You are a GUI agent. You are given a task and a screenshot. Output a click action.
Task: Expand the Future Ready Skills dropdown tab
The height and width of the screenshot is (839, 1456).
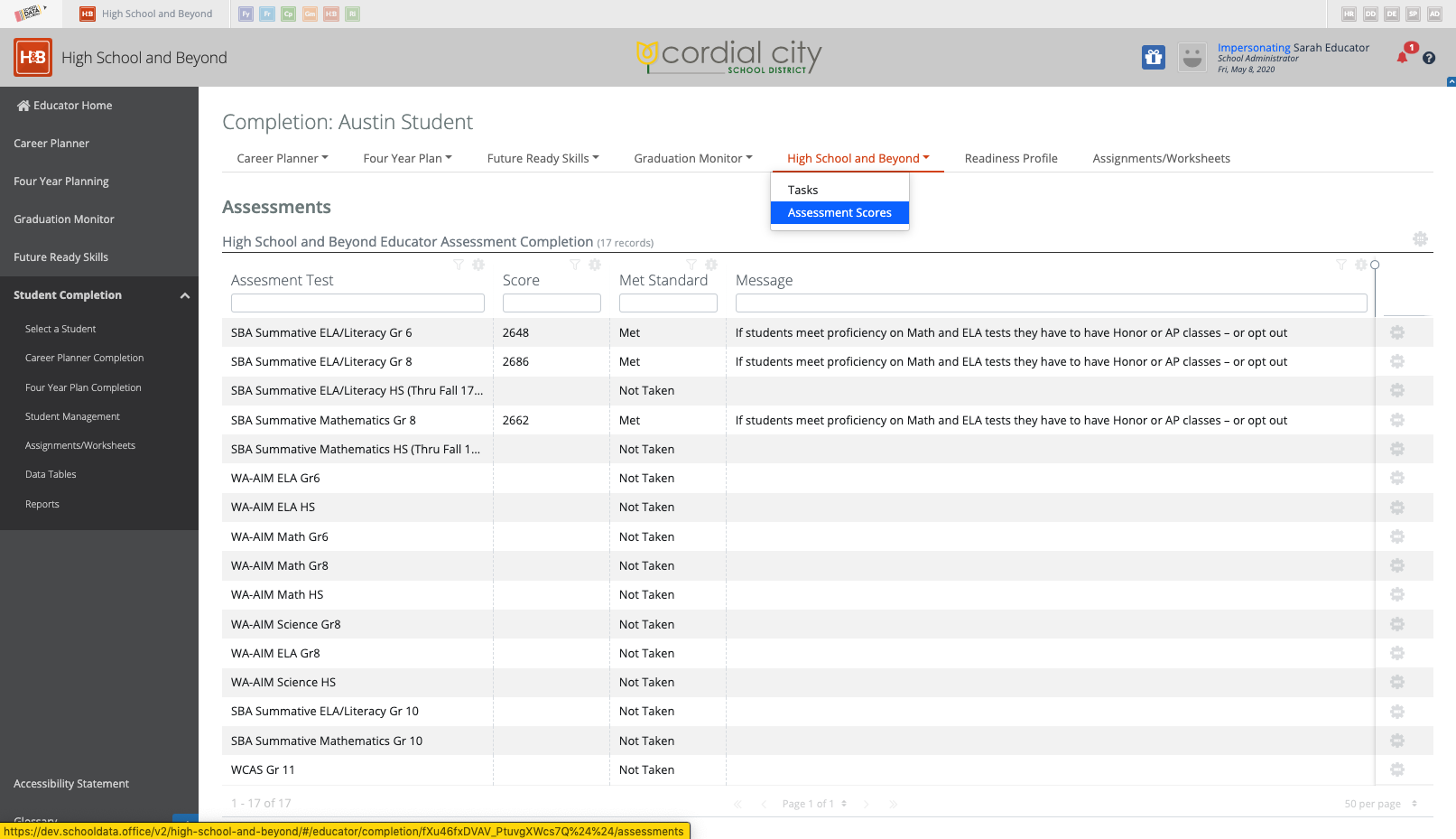[543, 158]
